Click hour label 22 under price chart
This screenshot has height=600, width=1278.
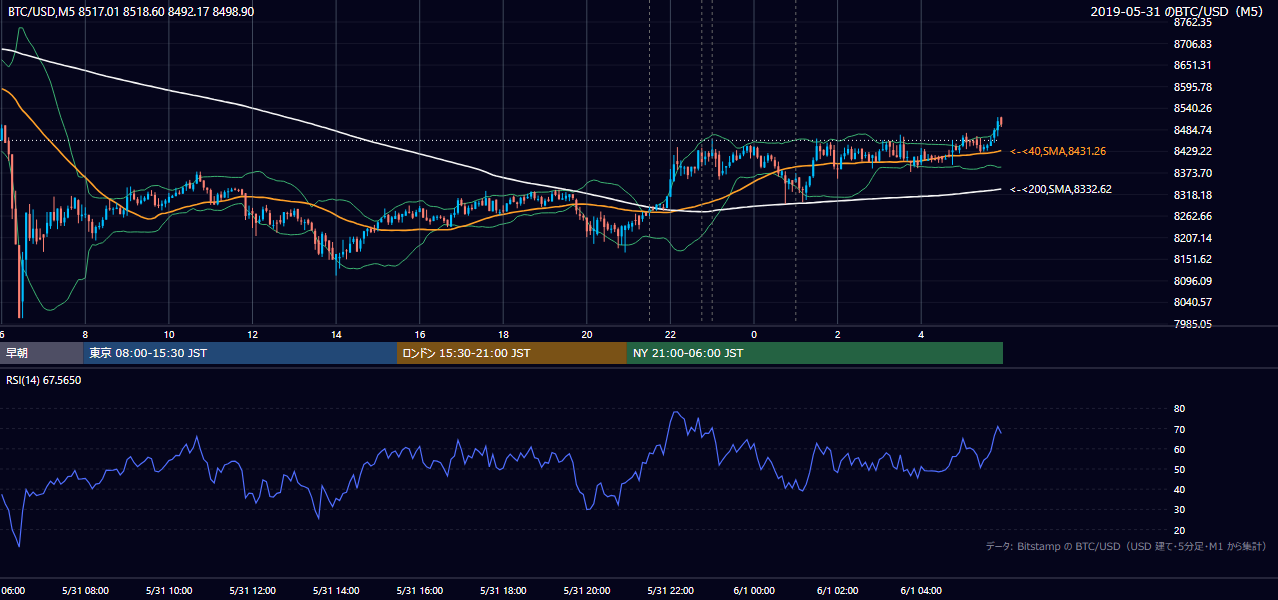click(x=670, y=334)
